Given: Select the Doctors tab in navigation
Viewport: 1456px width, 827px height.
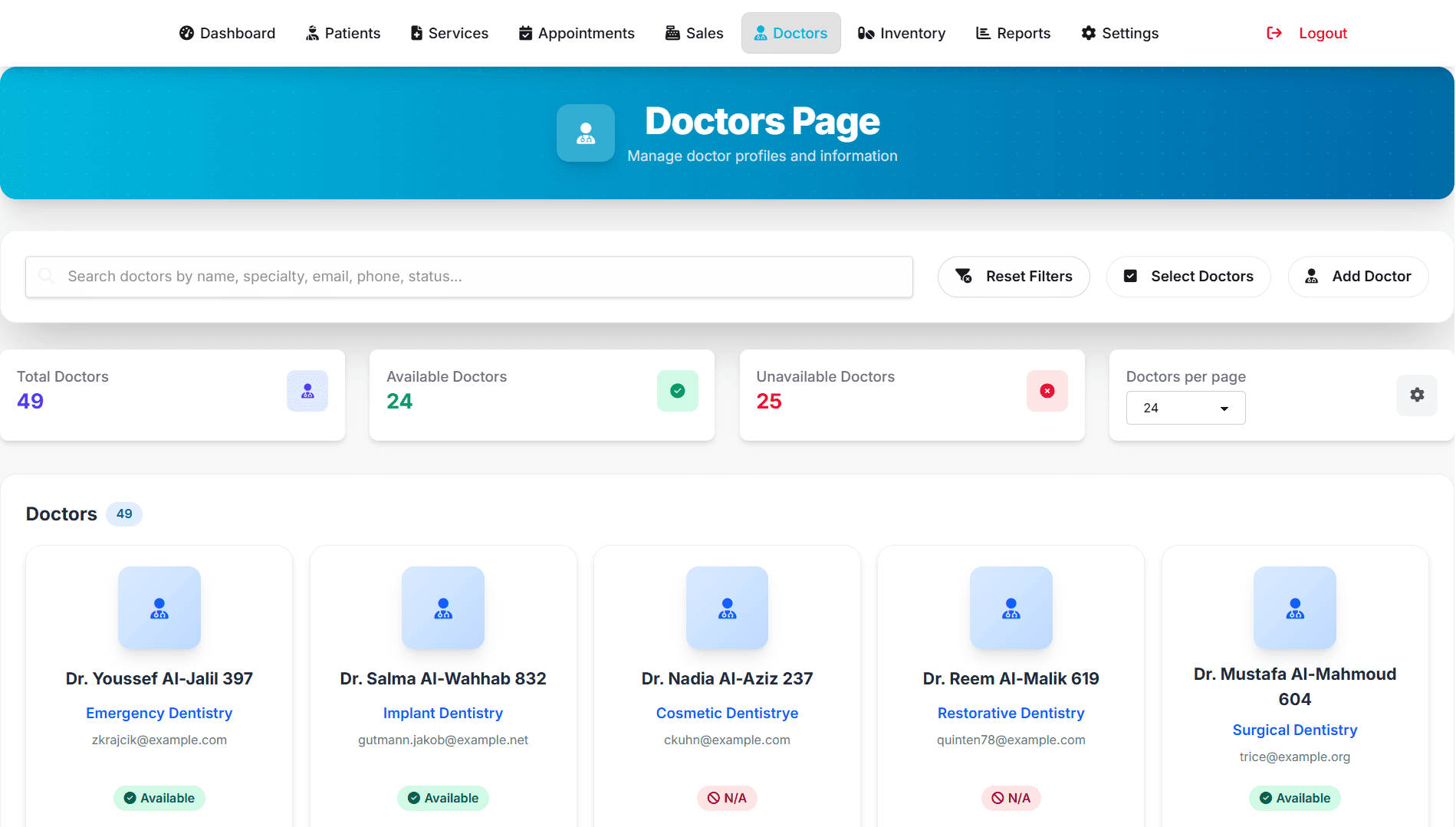Looking at the screenshot, I should [790, 33].
